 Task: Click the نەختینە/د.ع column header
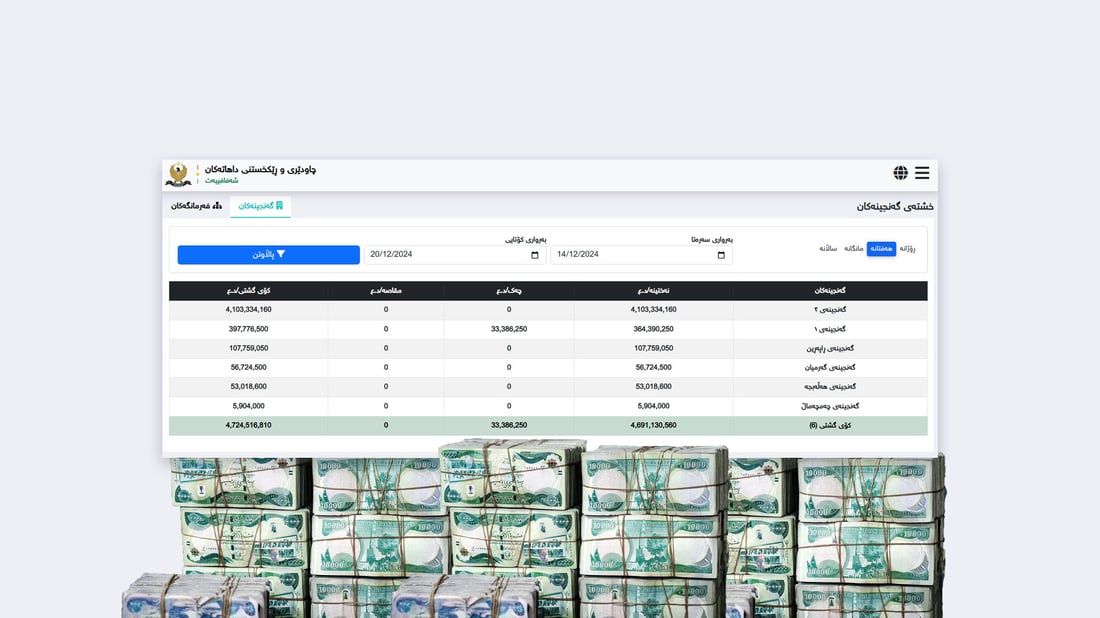coord(653,291)
